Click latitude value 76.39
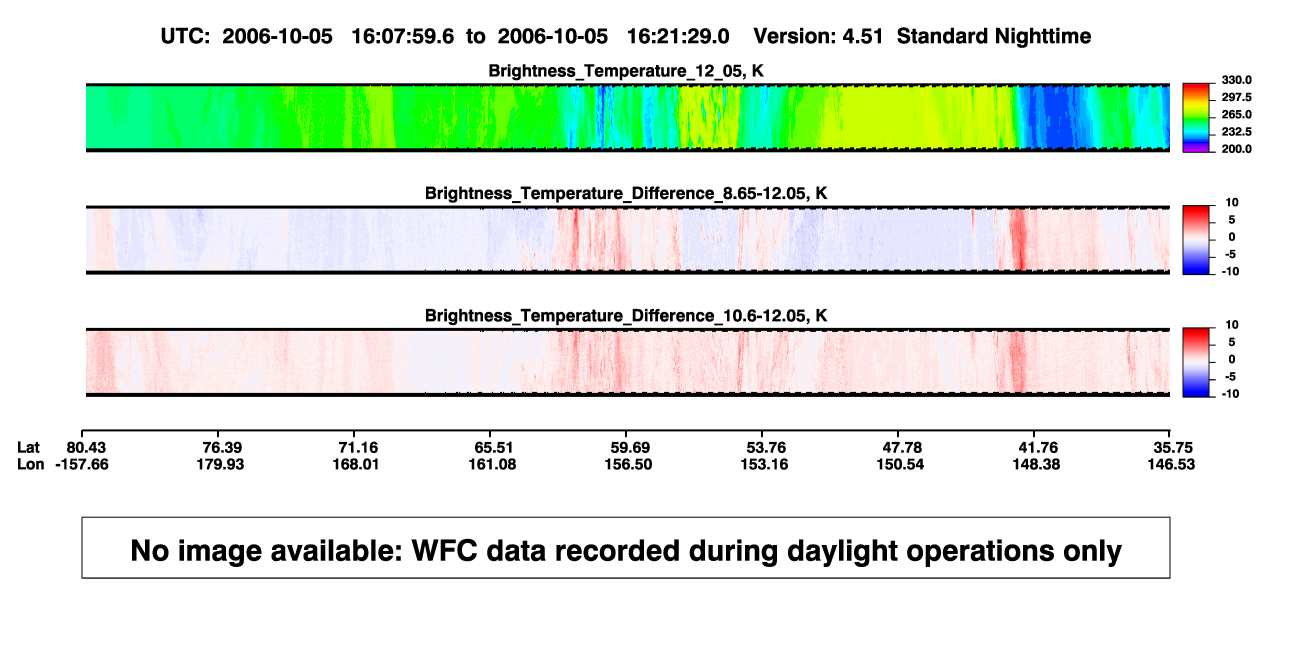1300x667 pixels. pos(222,446)
